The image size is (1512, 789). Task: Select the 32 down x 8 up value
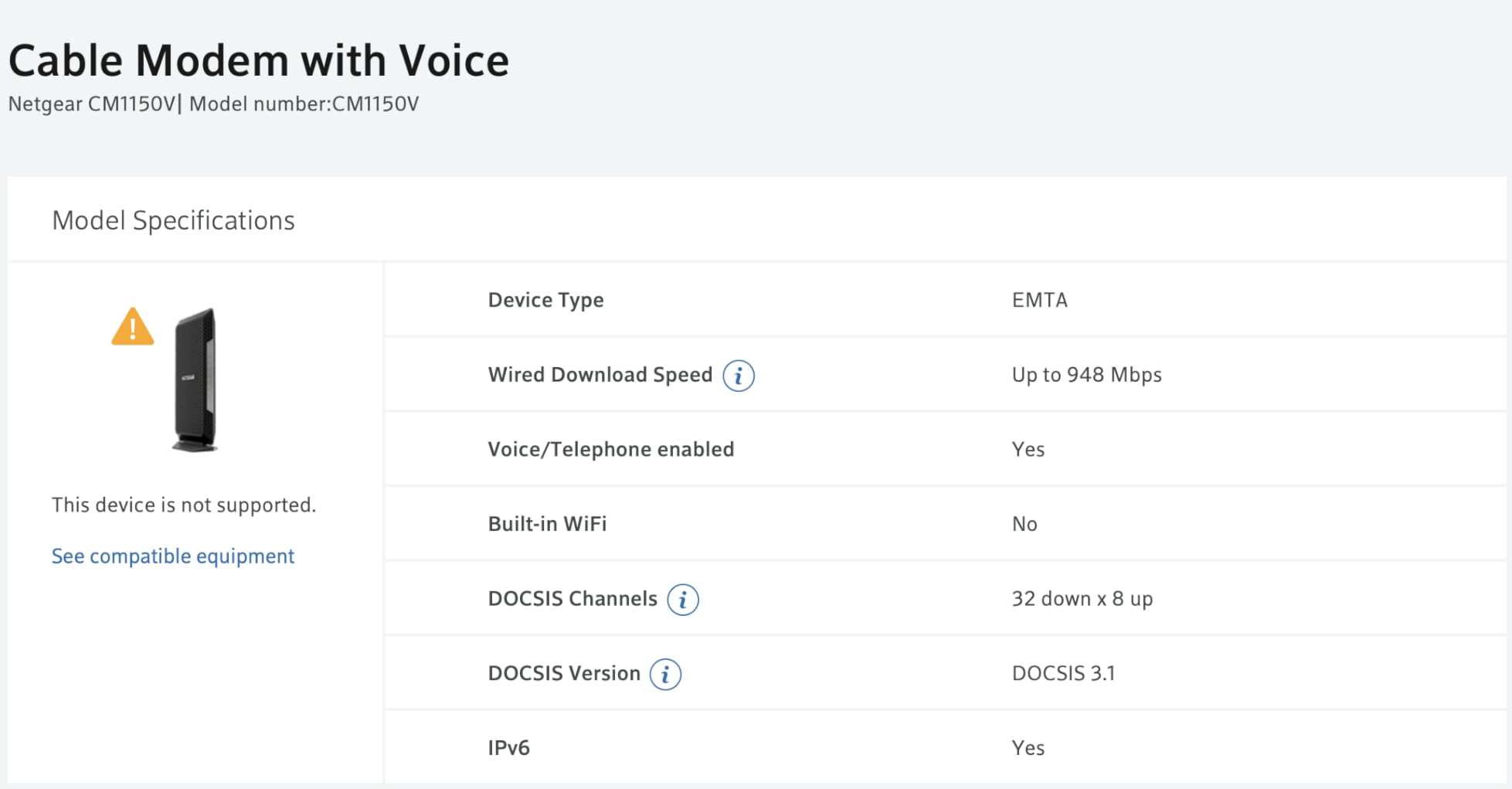1082,599
